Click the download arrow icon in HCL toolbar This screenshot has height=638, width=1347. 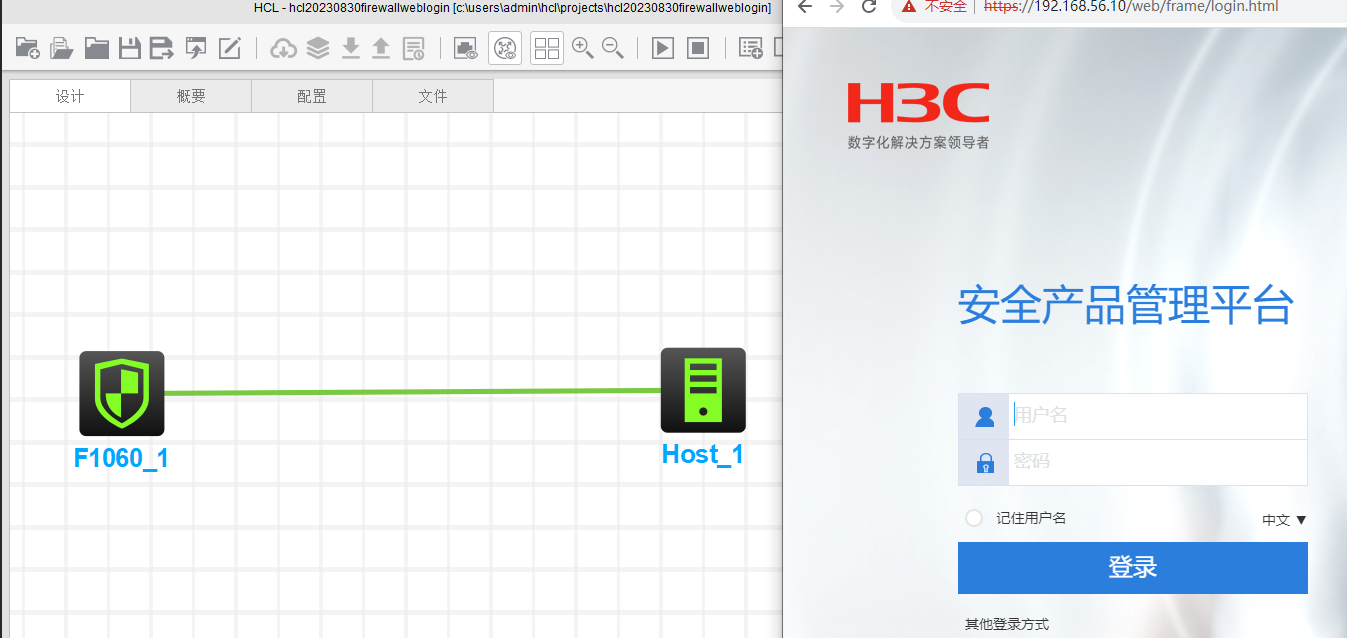(351, 47)
